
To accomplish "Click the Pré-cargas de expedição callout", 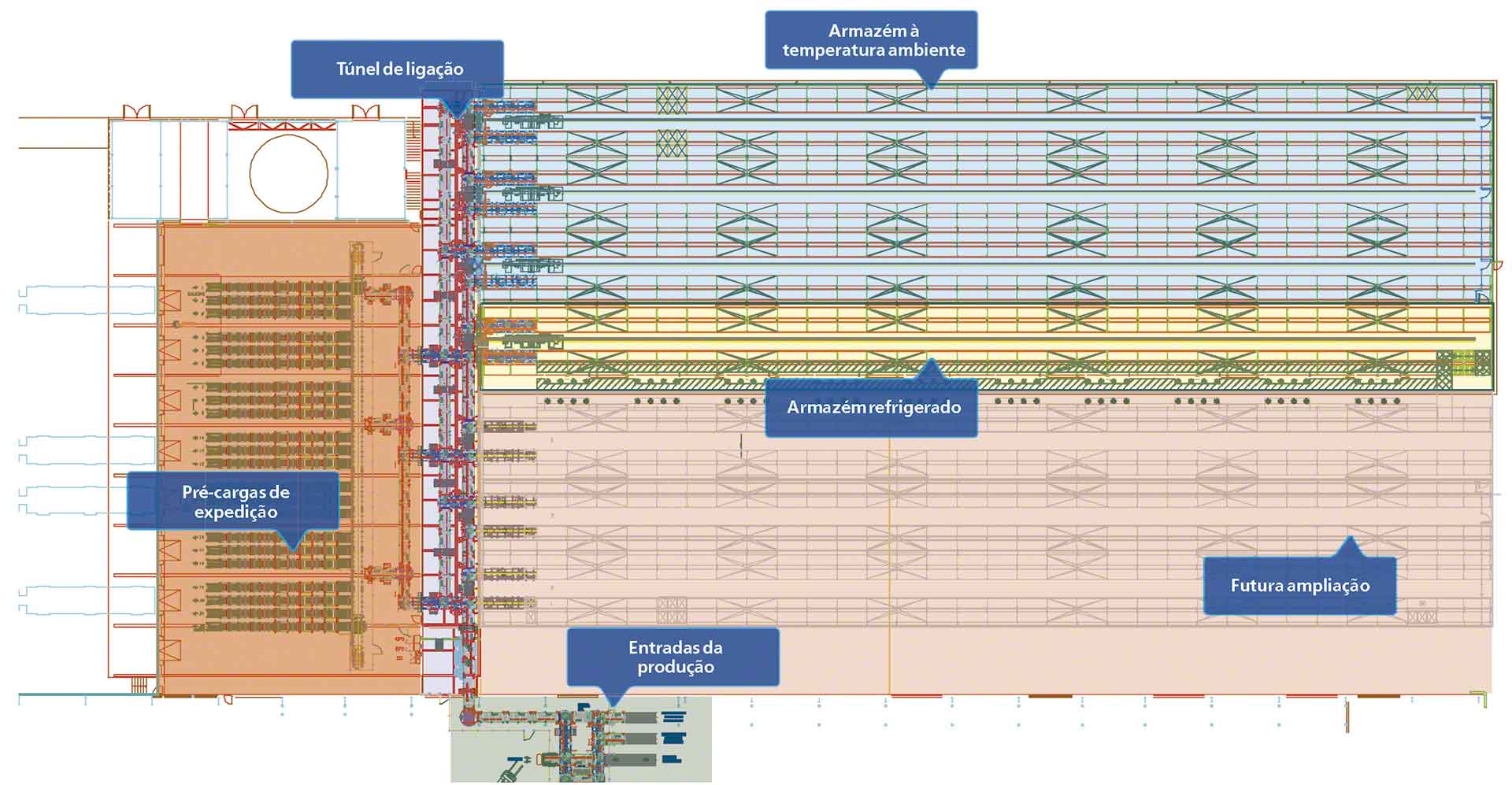I will (x=234, y=502).
